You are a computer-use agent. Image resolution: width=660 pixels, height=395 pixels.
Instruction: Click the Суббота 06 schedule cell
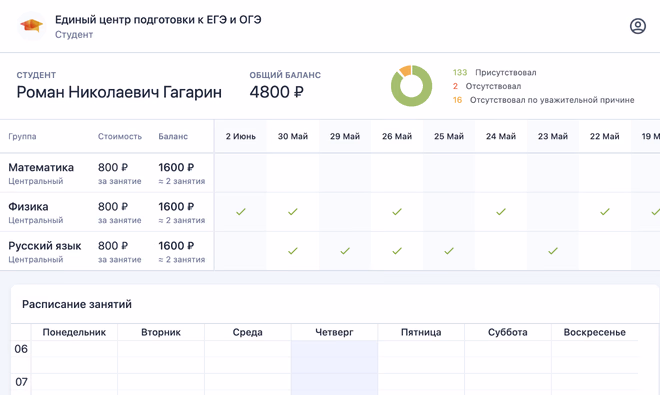point(508,357)
